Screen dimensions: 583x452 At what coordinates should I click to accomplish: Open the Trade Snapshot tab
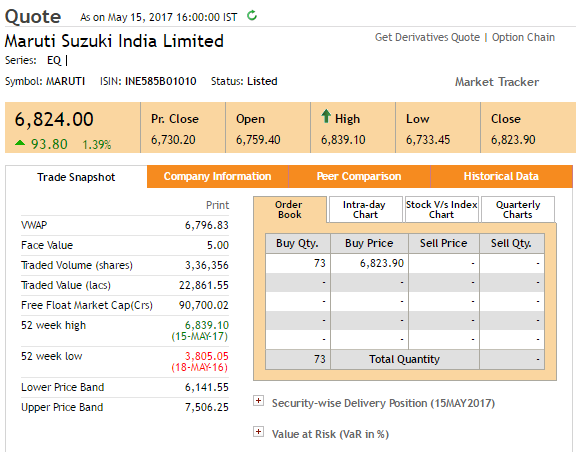pyautogui.click(x=76, y=177)
